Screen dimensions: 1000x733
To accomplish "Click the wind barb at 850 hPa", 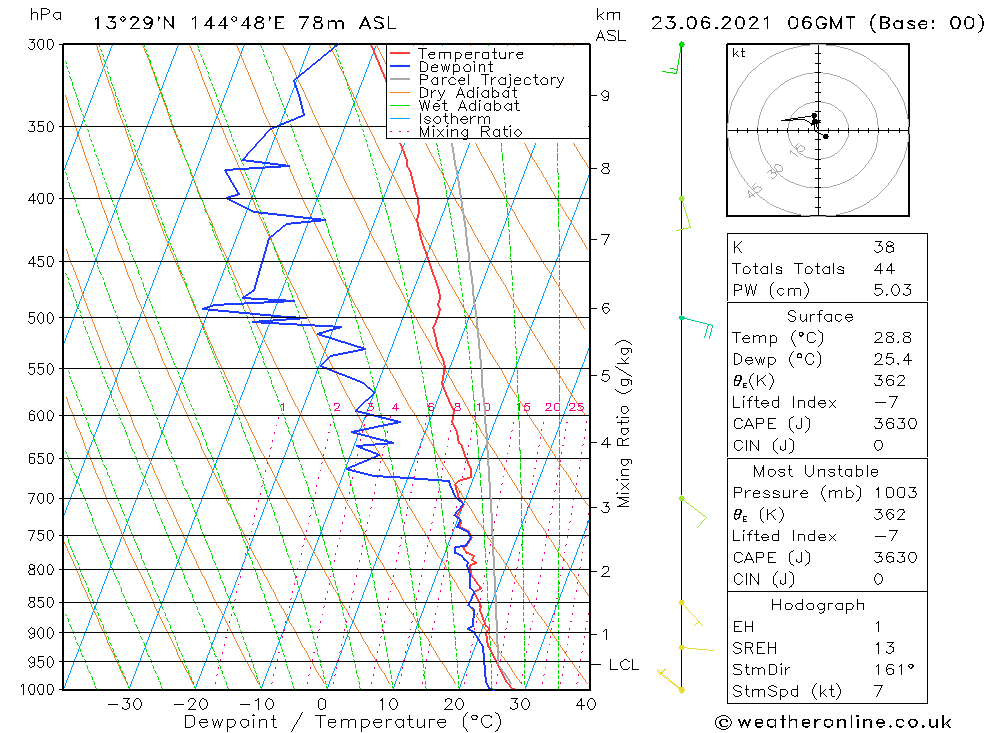I will (x=691, y=614).
